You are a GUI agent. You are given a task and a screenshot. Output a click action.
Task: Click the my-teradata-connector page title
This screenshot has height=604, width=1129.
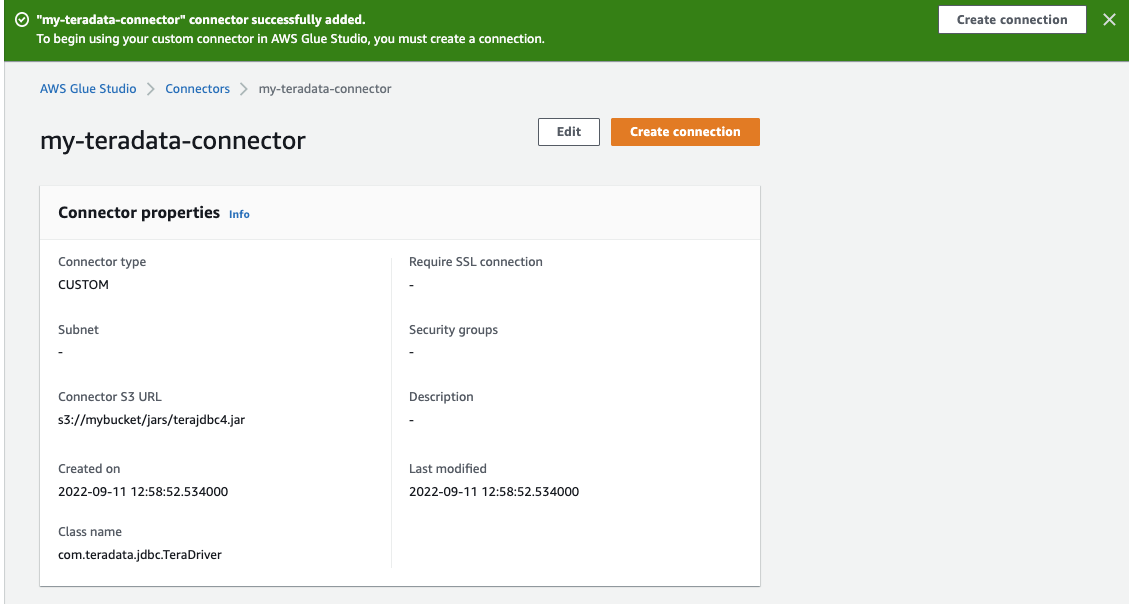(173, 141)
